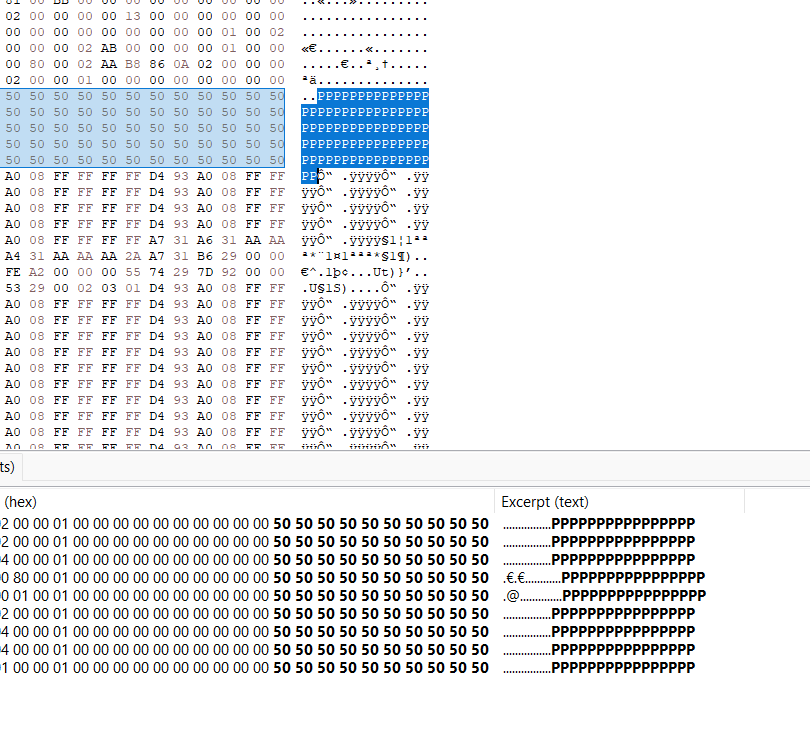Click the 13 byte in hex view
810x737 pixels.
click(133, 16)
